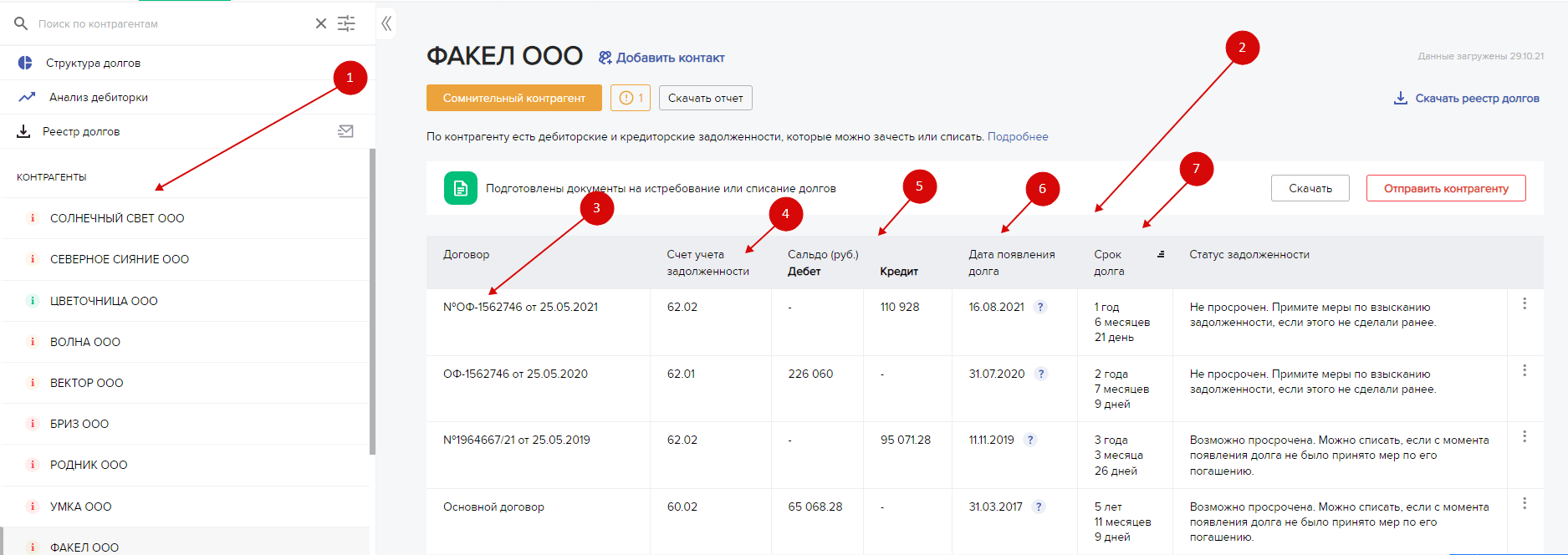The height and width of the screenshot is (555, 1568).
Task: Click the envelope icon beside Реестр долгов
Action: [x=345, y=131]
